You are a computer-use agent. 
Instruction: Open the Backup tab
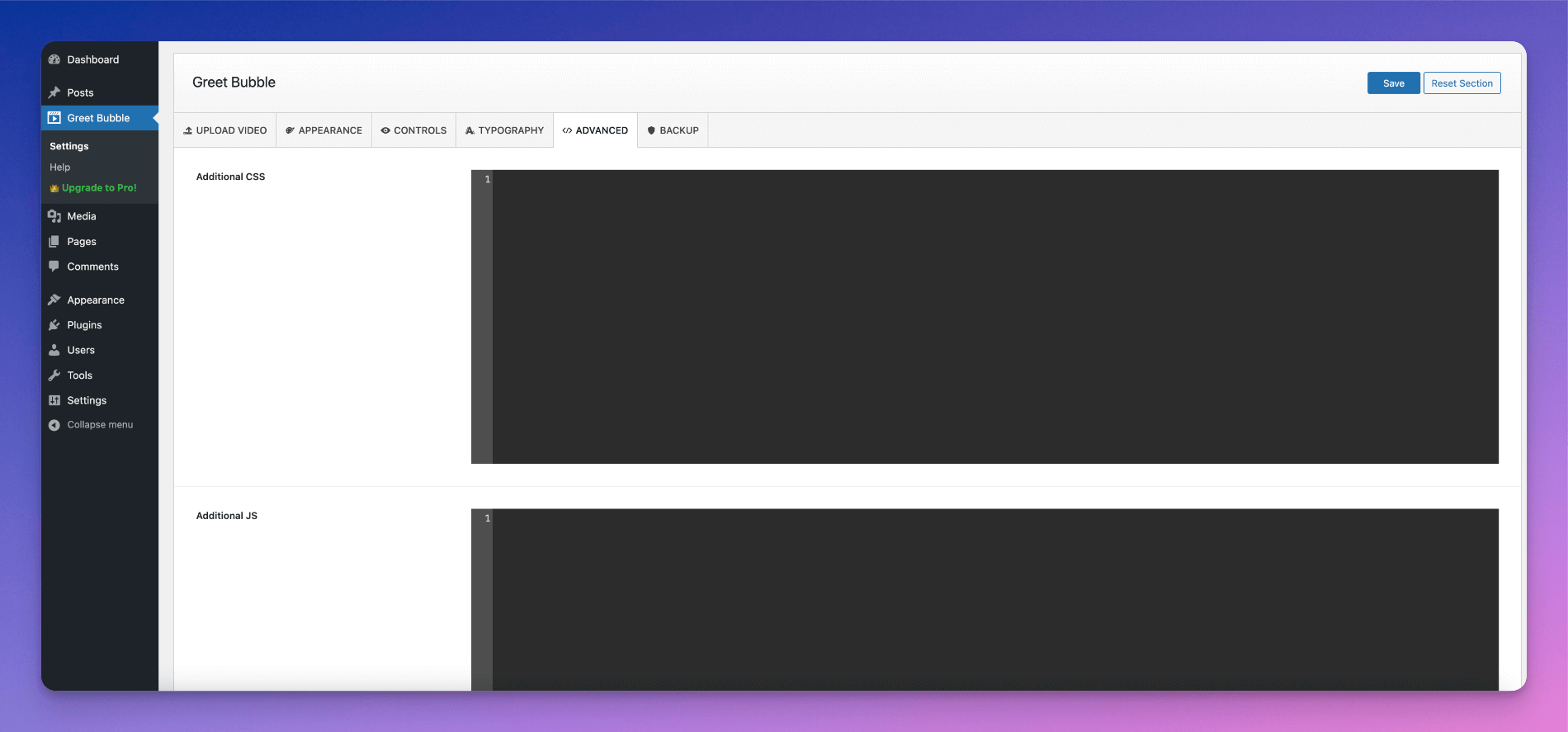(x=673, y=130)
